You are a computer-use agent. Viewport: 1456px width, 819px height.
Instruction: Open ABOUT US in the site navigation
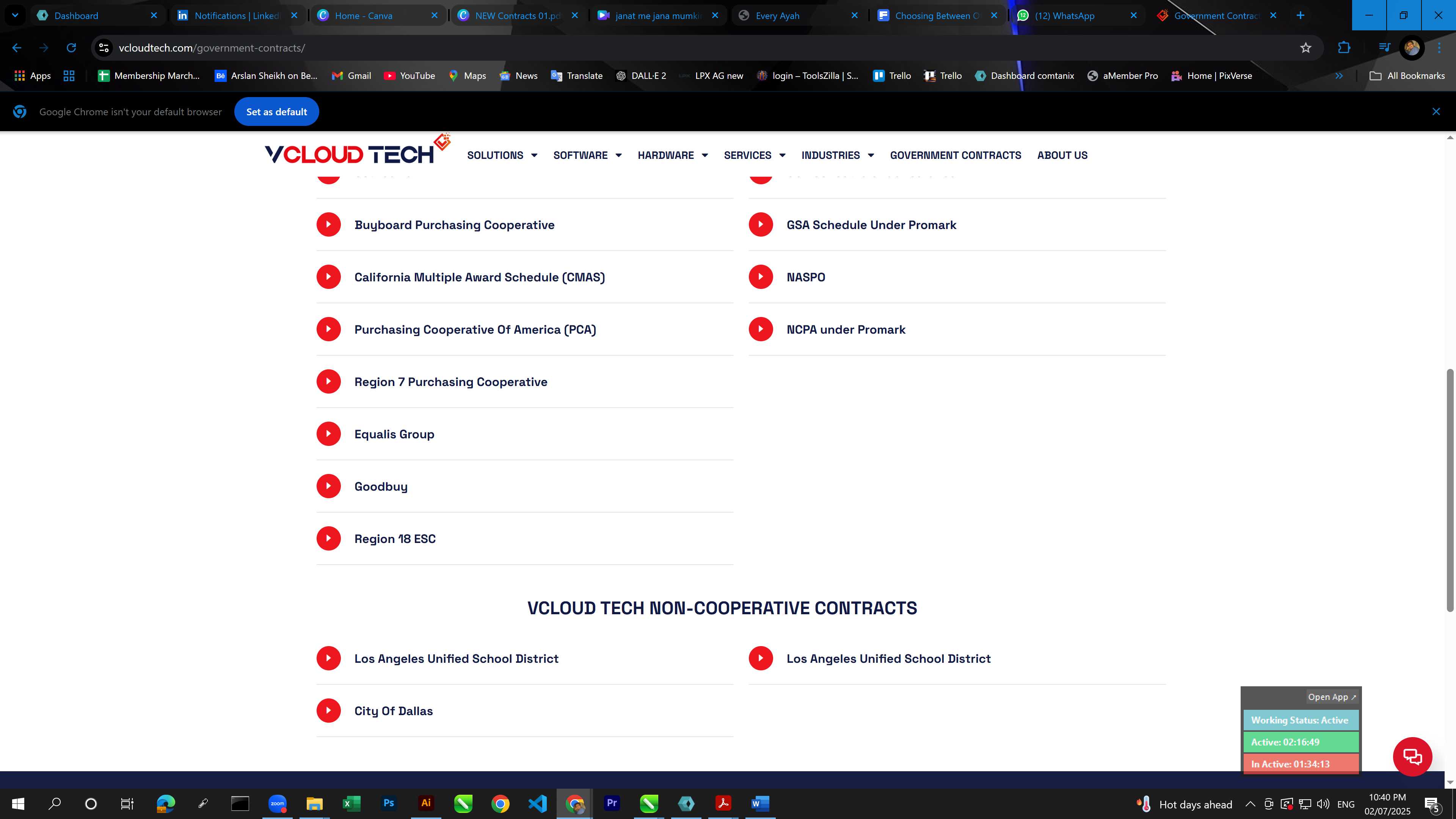[1062, 155]
